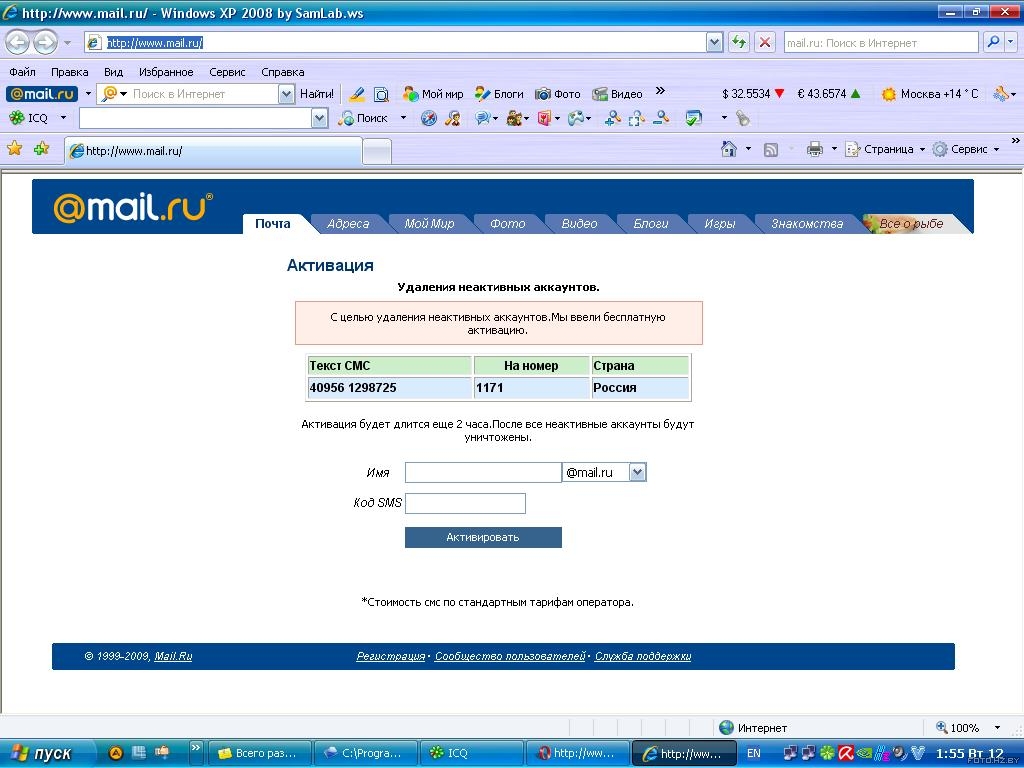This screenshot has width=1024, height=768.
Task: Open Видео from the Mail.ru toolbar
Action: [617, 94]
